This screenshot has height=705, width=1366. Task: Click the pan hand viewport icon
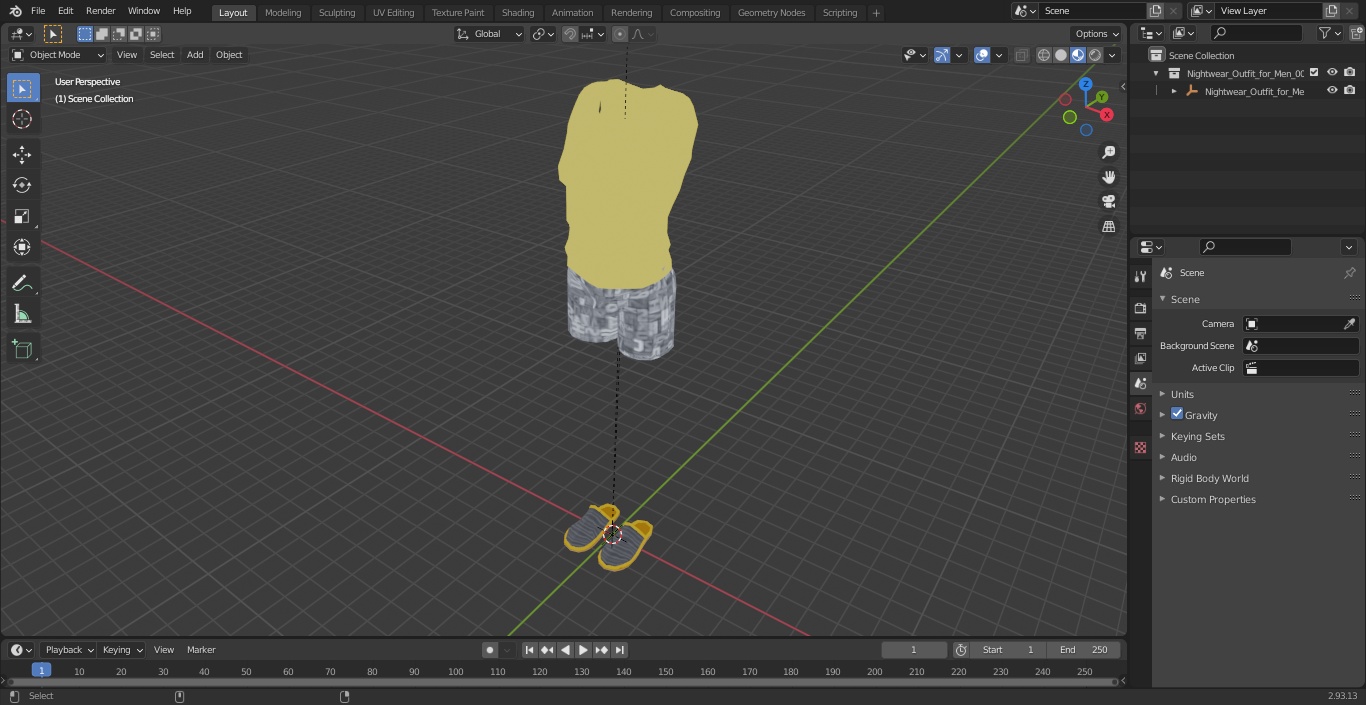1108,177
